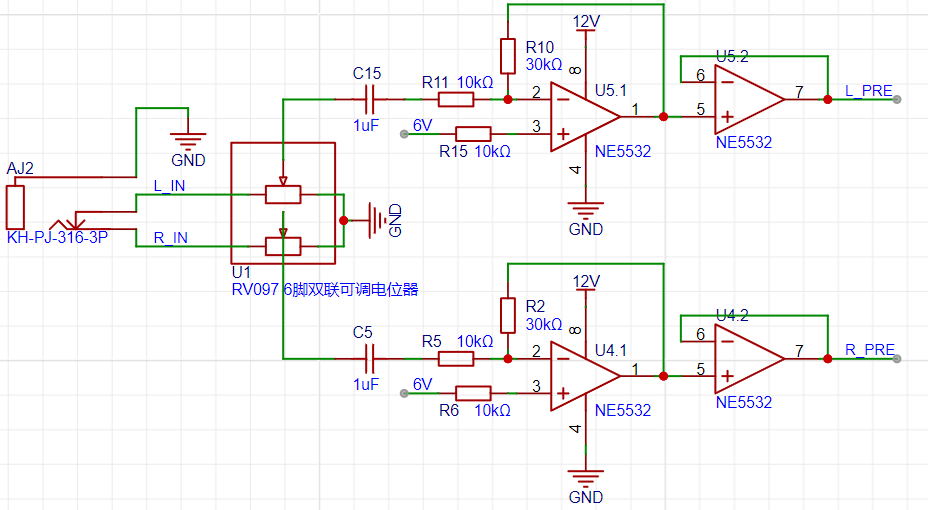Click the R10 30kΩ value text
Viewport: 928px width, 510px height.
[x=544, y=64]
